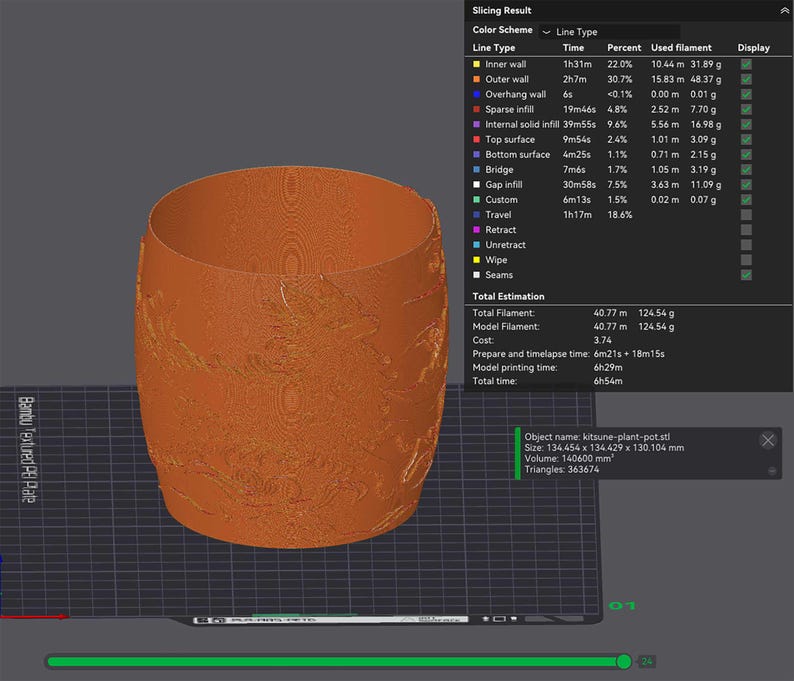Toggle Sparse infill display checkbox
The image size is (794, 681).
coord(746,109)
